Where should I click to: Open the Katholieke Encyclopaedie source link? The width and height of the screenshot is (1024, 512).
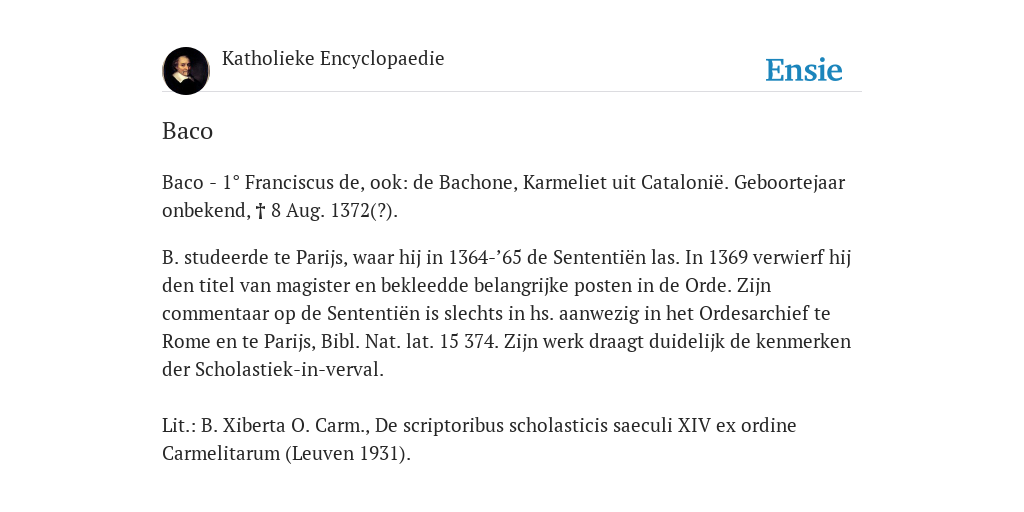pyautogui.click(x=333, y=58)
